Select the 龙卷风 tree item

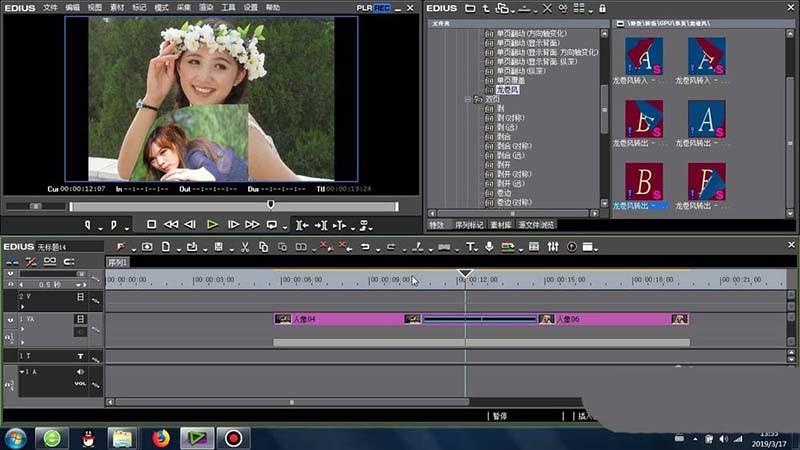pos(507,90)
